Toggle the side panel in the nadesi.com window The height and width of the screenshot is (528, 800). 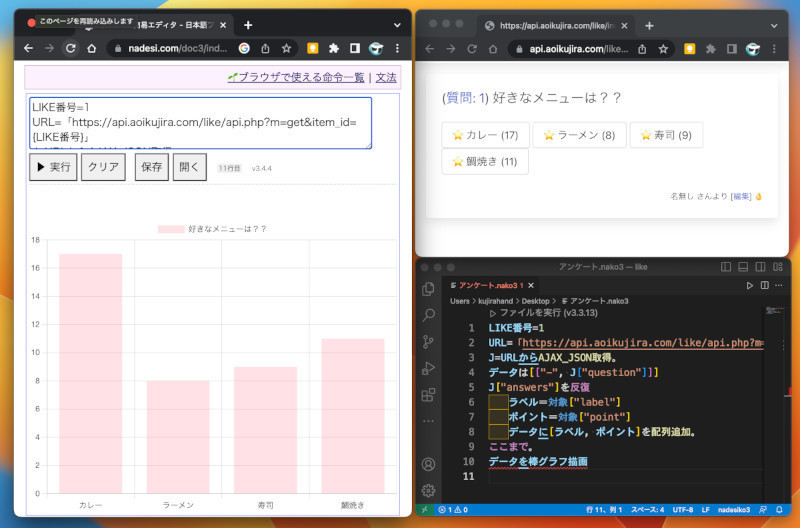pyautogui.click(x=355, y=48)
